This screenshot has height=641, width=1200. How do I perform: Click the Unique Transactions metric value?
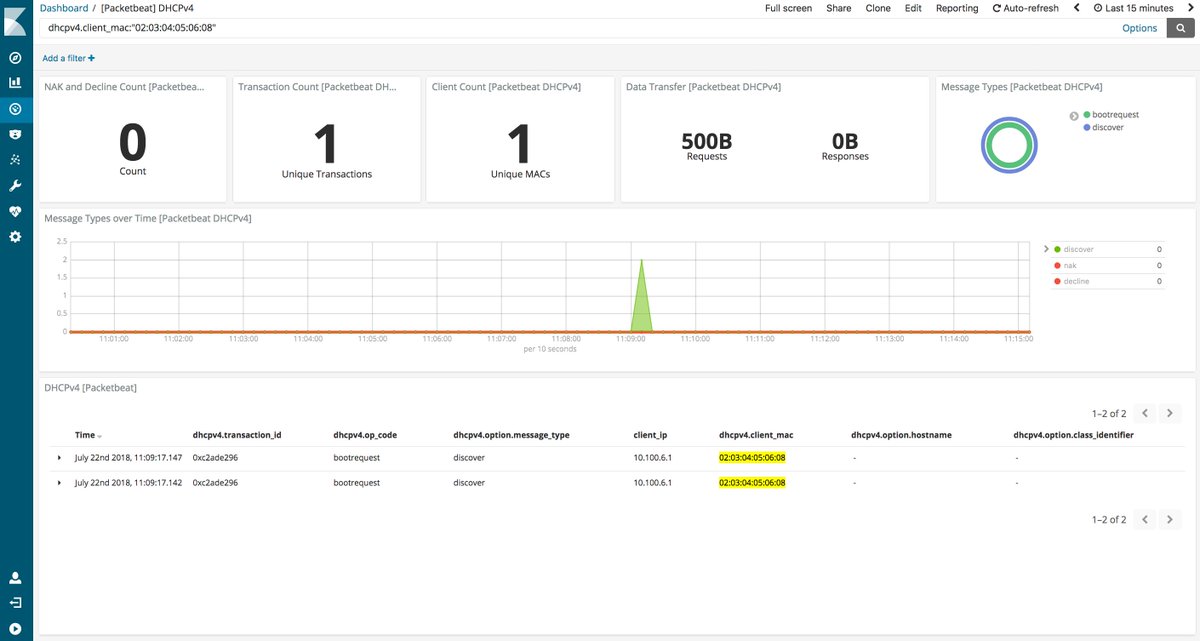pyautogui.click(x=326, y=144)
